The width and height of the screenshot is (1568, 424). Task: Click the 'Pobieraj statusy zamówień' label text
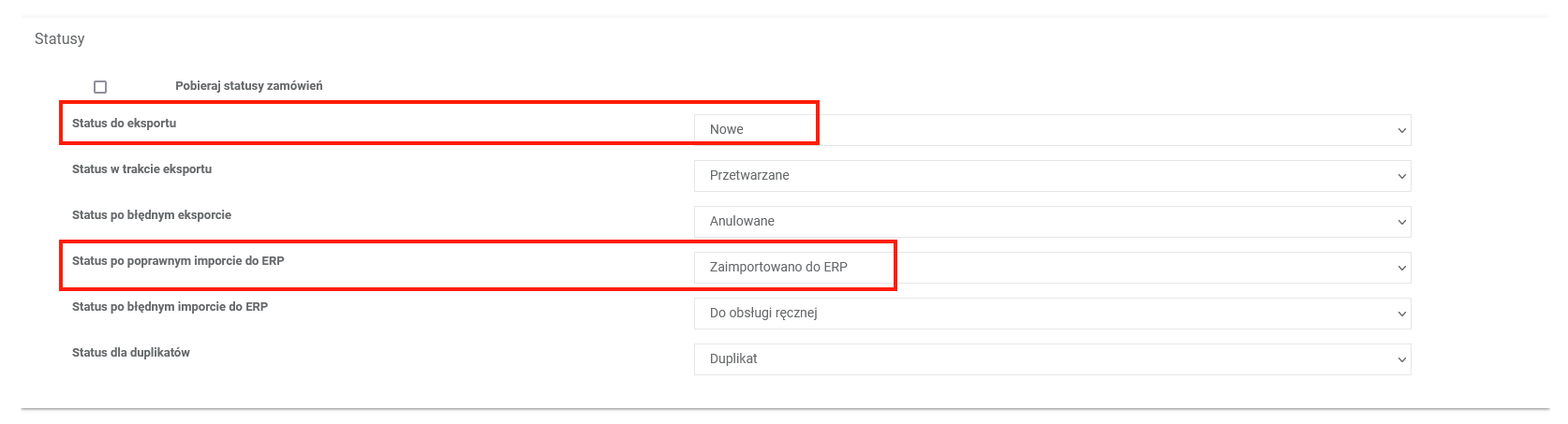pyautogui.click(x=248, y=86)
